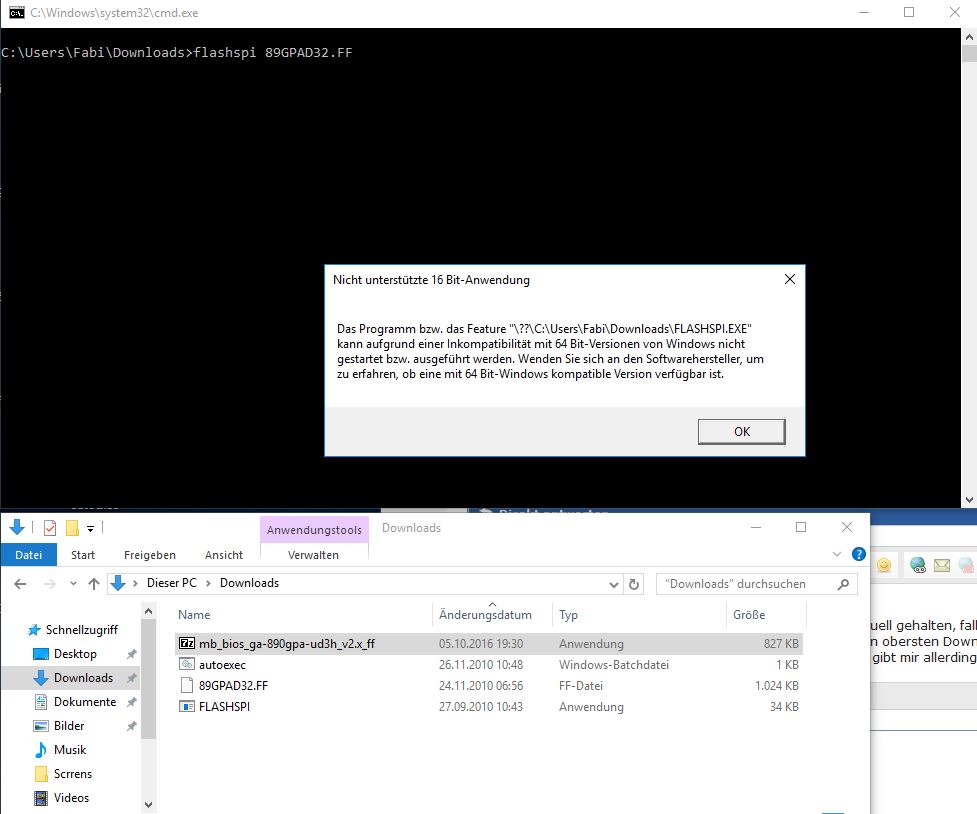This screenshot has width=977, height=814.
Task: Open recent locations dropdown arrow
Action: [x=73, y=584]
